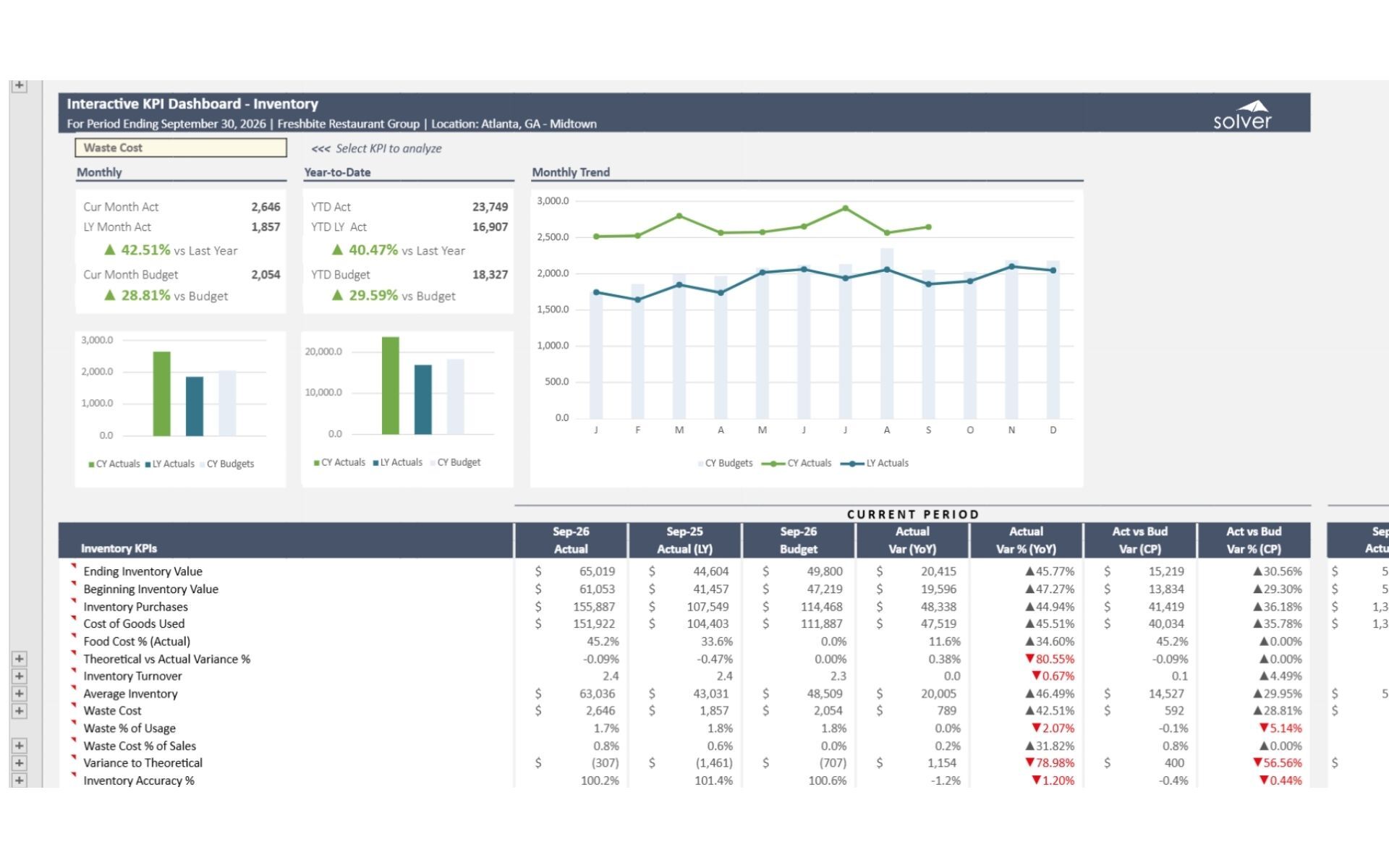Click the September point on CY Actuals line
The height and width of the screenshot is (868, 1389).
(928, 227)
